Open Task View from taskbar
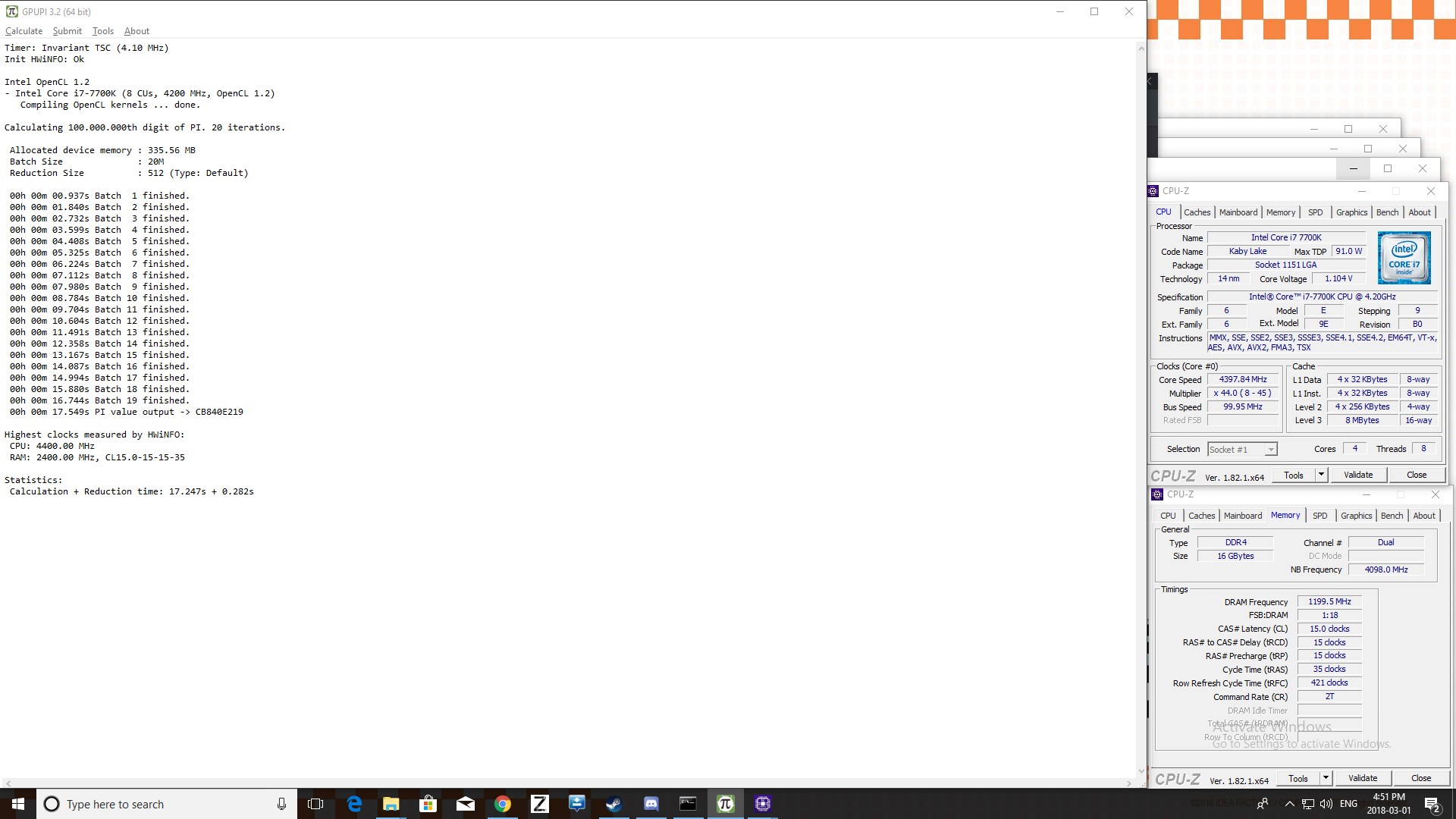 pyautogui.click(x=315, y=804)
